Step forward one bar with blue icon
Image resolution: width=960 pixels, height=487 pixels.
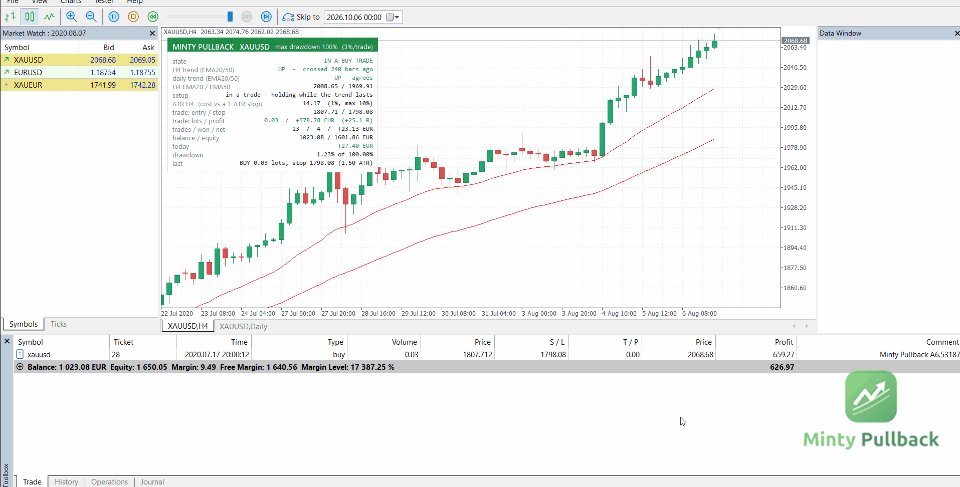click(266, 17)
